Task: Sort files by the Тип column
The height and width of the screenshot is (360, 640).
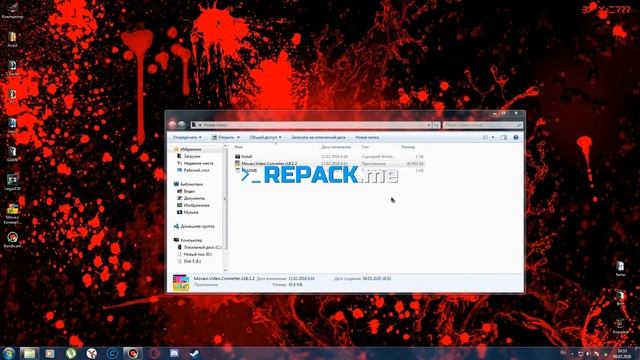Action: (x=365, y=147)
